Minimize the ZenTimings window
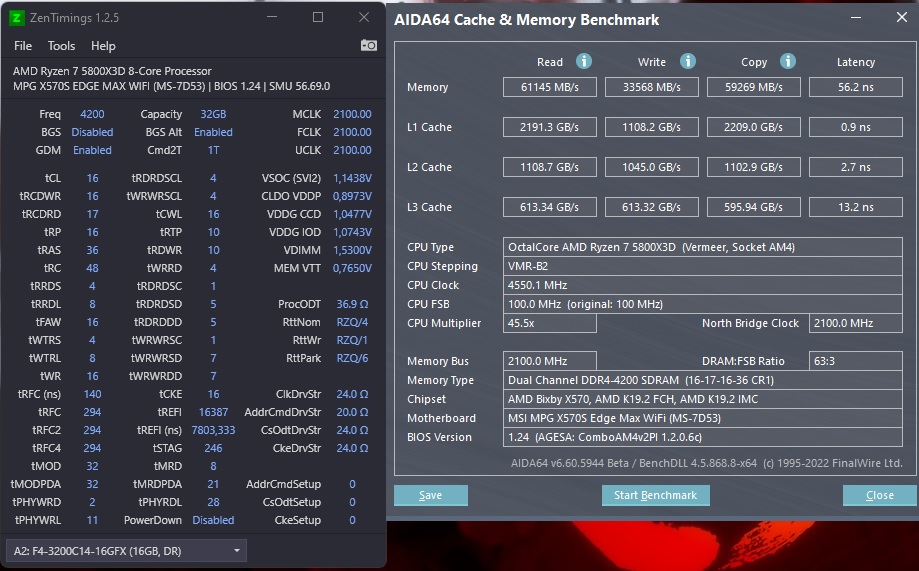Screen dimensions: 919x571 pyautogui.click(x=272, y=17)
